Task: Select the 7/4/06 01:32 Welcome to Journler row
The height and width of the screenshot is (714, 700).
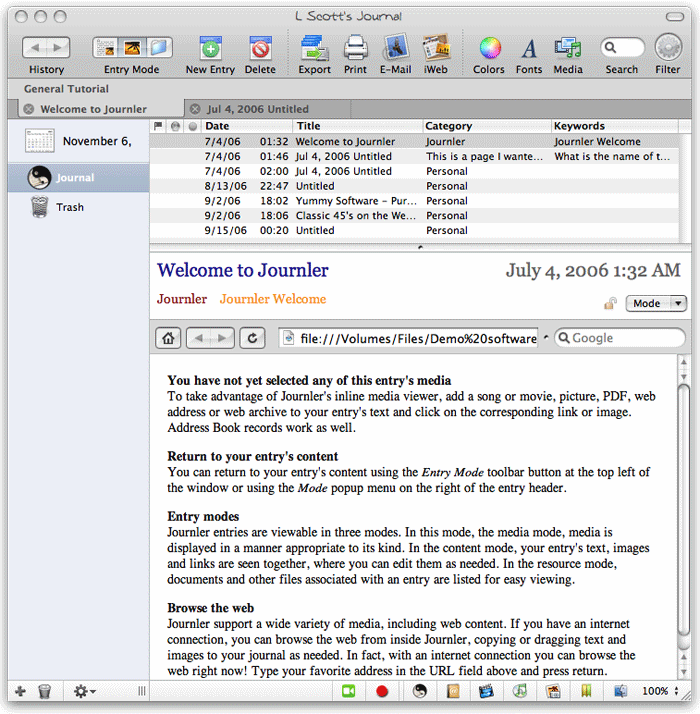Action: [x=414, y=142]
